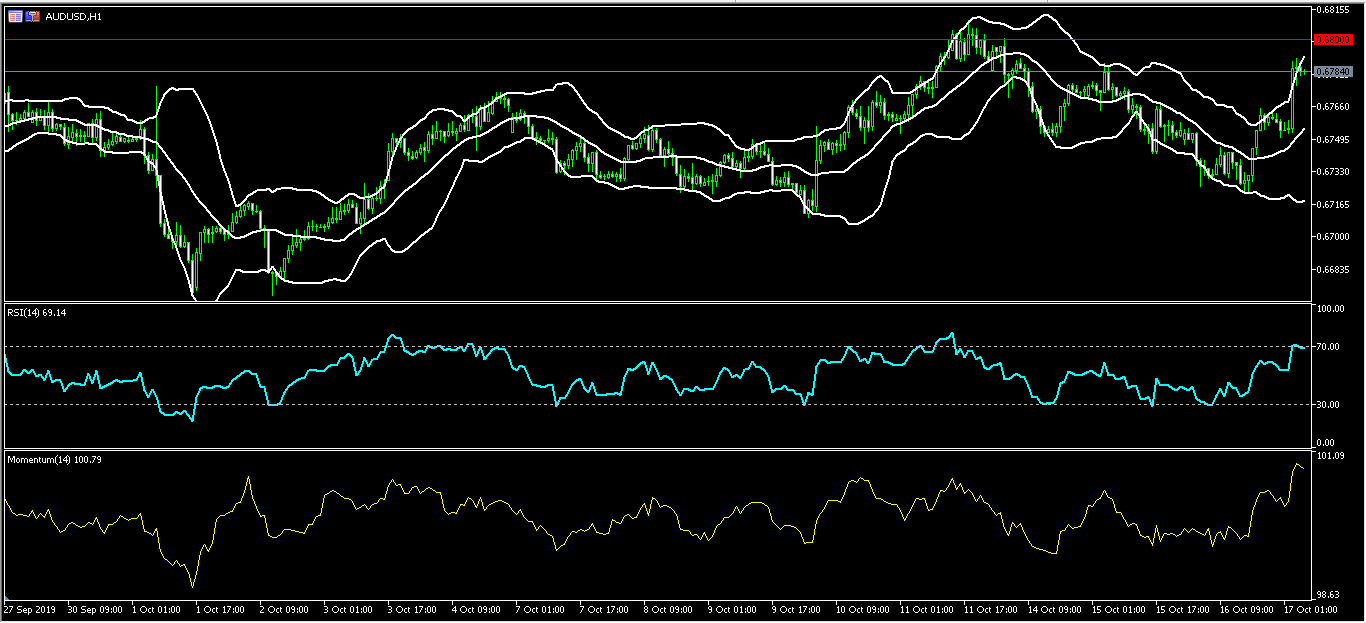Click the 15 Oct 01:00 time label

1118,608
